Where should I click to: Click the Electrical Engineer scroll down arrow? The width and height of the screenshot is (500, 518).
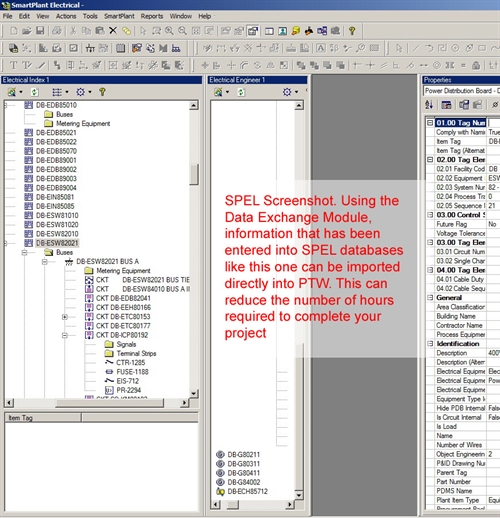pyautogui.click(x=299, y=495)
